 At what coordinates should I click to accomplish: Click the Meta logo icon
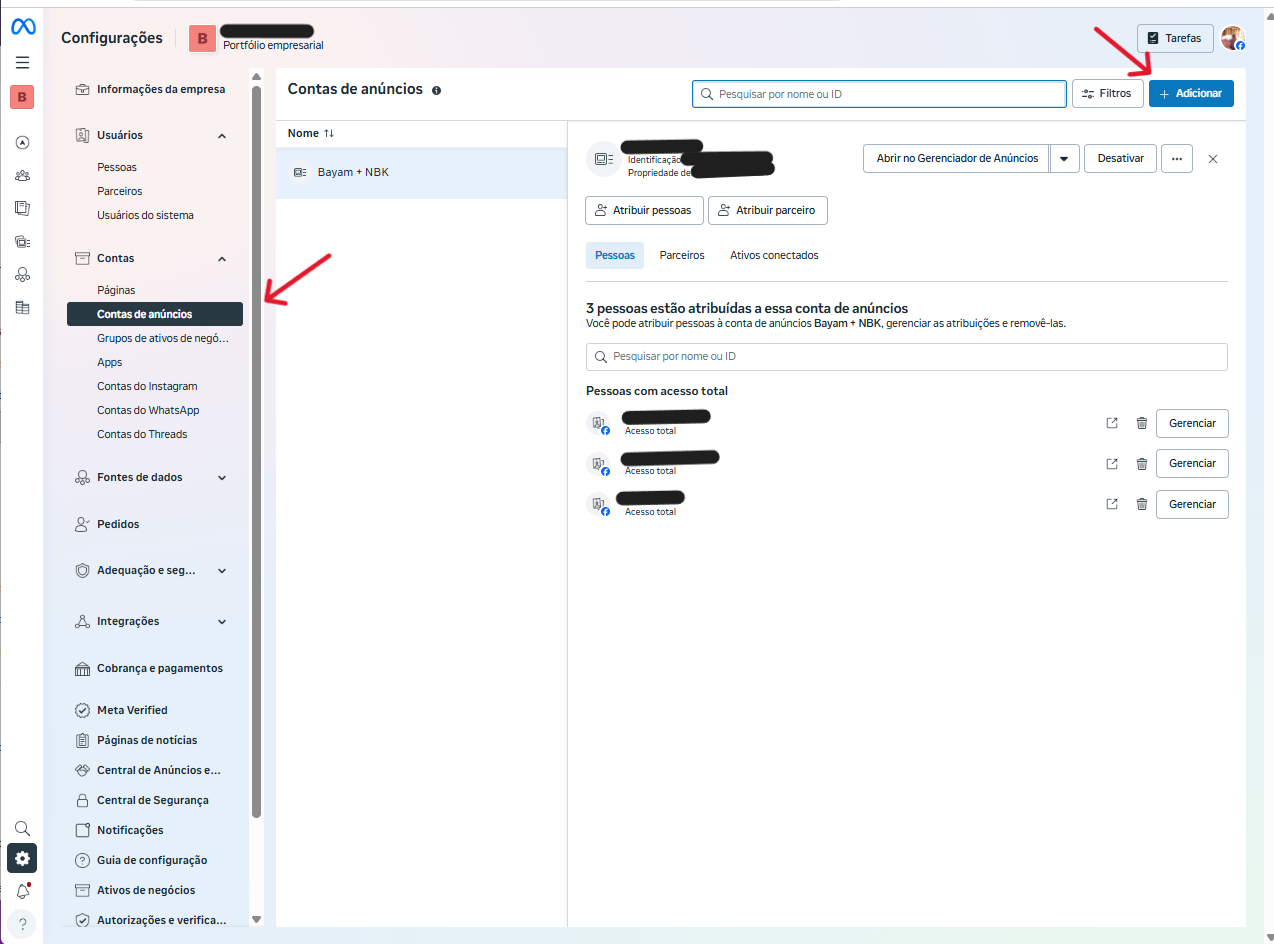click(23, 28)
